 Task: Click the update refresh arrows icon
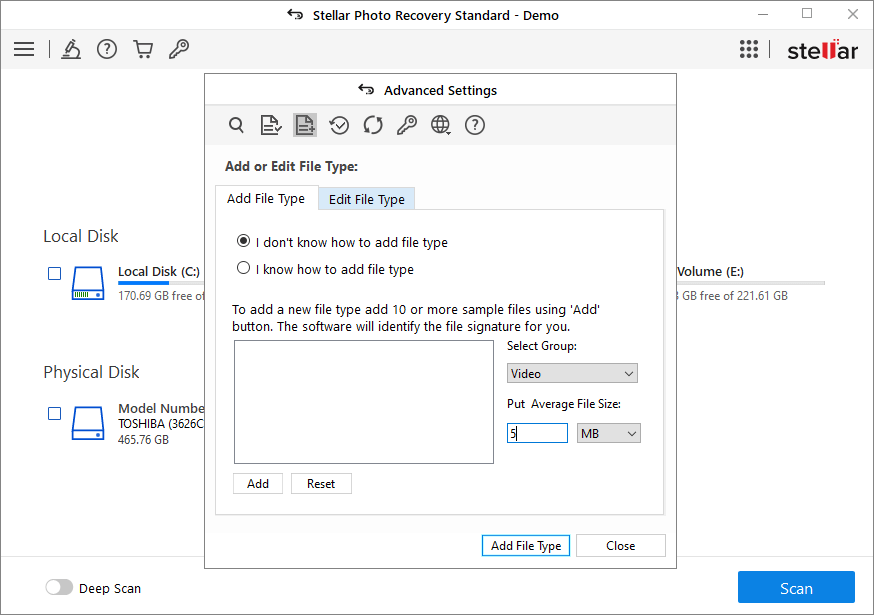coord(373,125)
